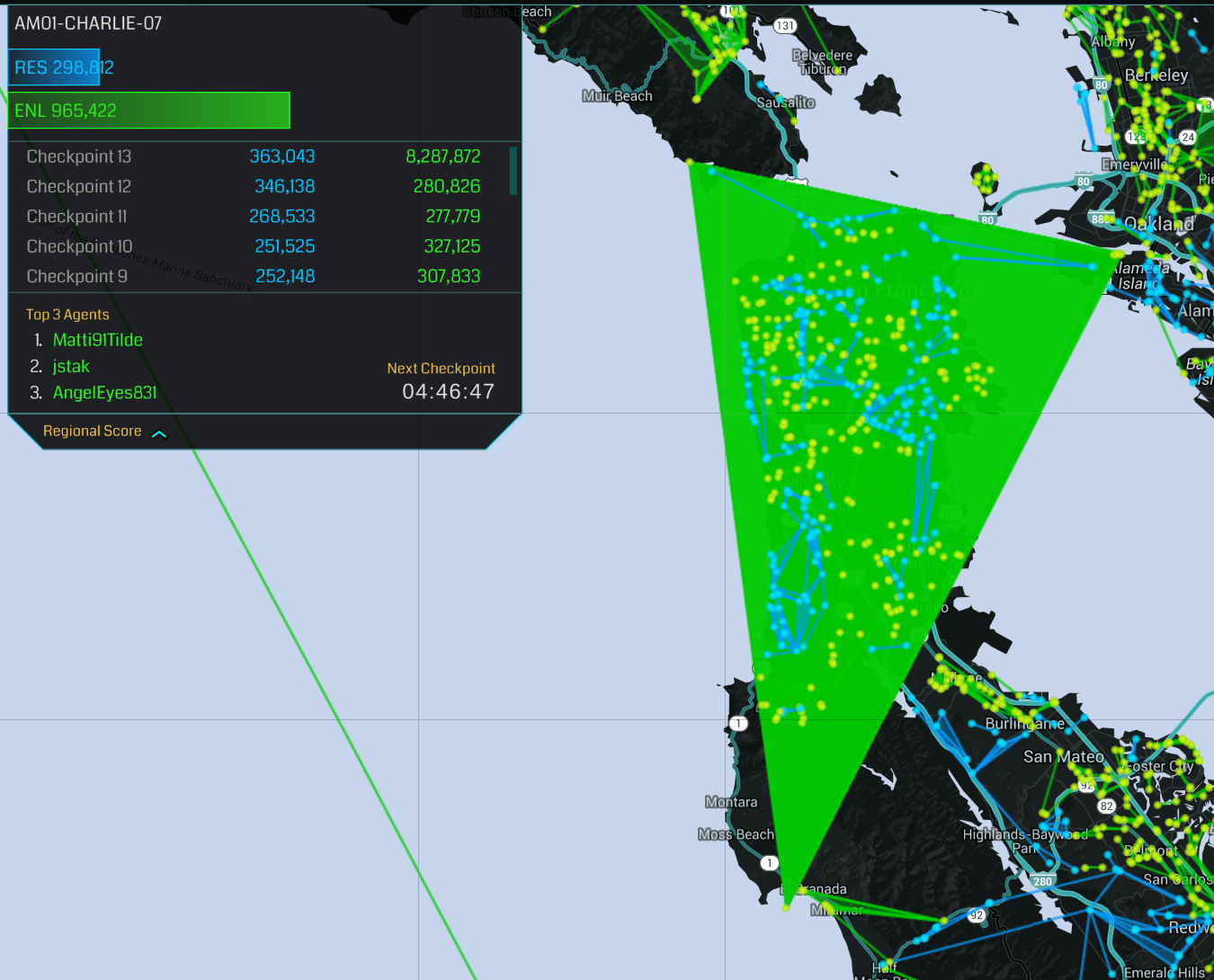Open agent AngelEyes831 profile
This screenshot has height=980, width=1214.
[x=104, y=393]
